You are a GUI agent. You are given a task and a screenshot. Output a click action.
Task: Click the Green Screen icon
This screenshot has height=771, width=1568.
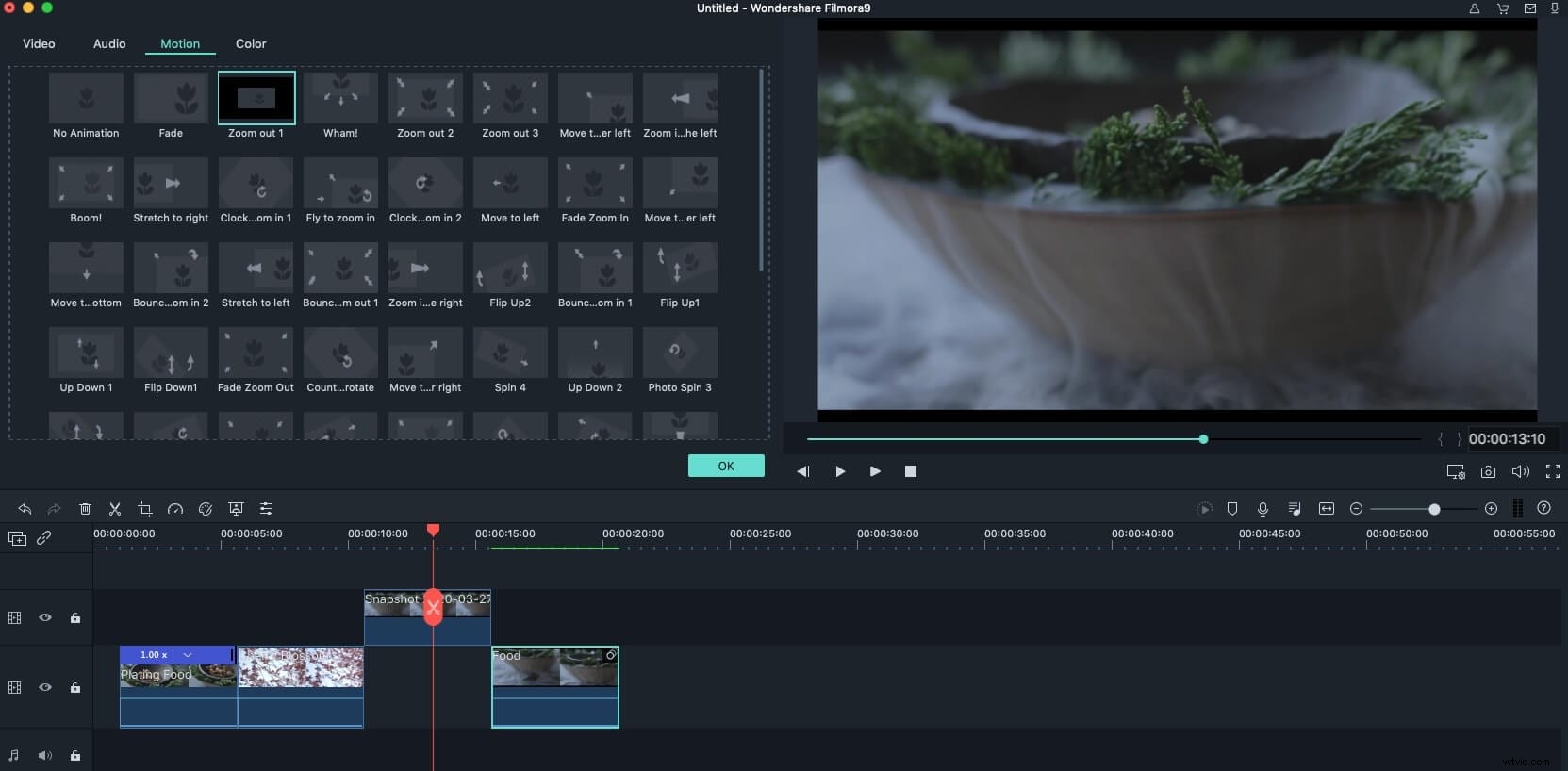(x=236, y=509)
